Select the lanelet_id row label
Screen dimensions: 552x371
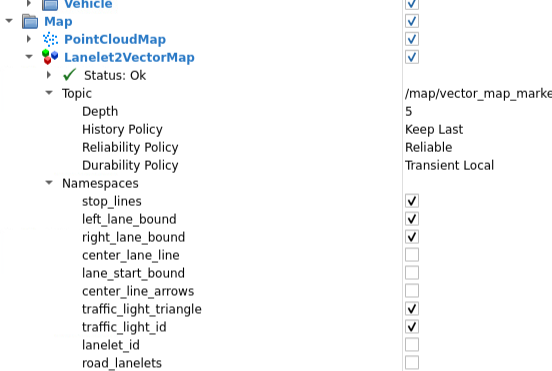tap(111, 345)
